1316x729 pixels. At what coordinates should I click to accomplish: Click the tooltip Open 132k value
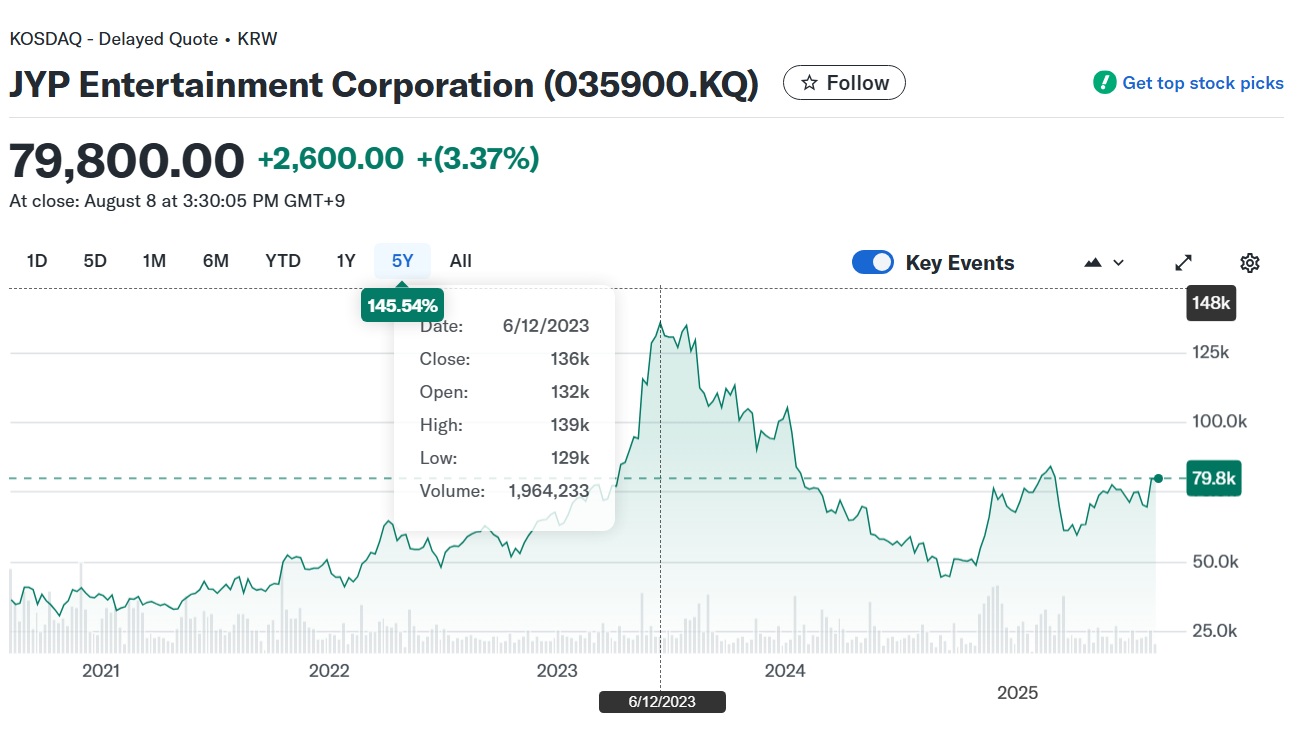[x=570, y=392]
